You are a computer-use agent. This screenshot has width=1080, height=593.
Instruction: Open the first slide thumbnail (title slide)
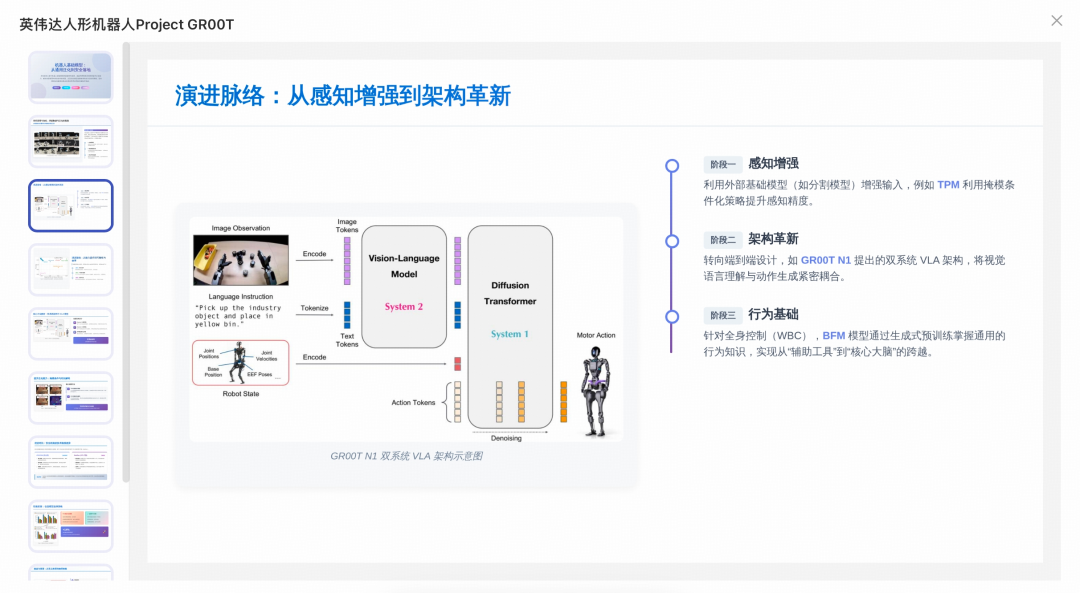(71, 77)
